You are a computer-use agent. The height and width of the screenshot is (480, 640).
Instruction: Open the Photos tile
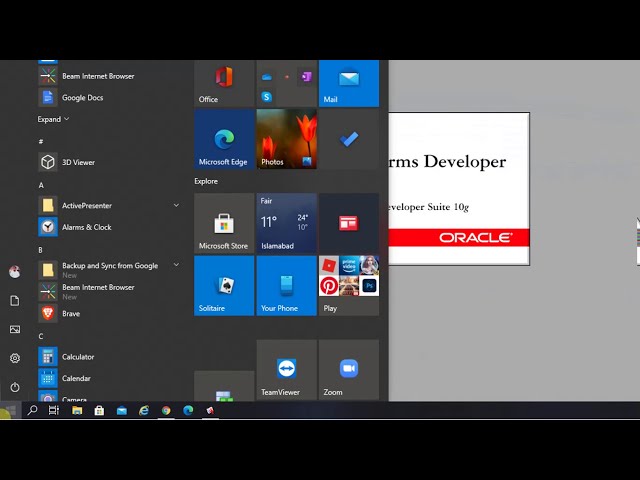(x=287, y=139)
